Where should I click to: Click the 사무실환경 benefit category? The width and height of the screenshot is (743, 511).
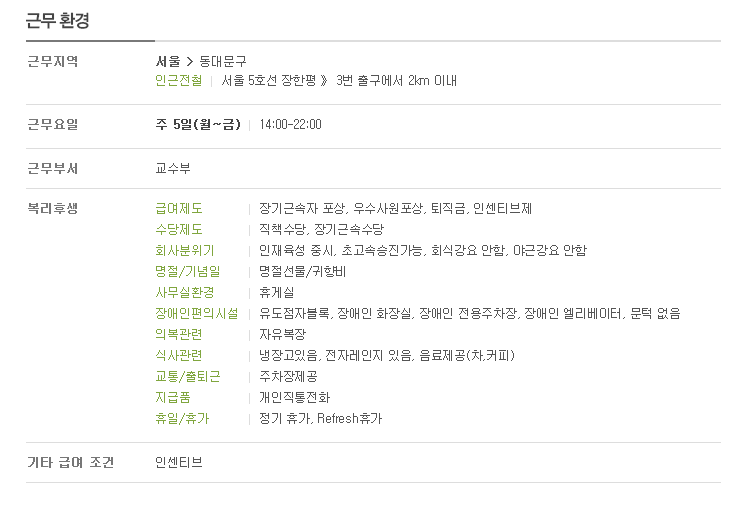185,292
